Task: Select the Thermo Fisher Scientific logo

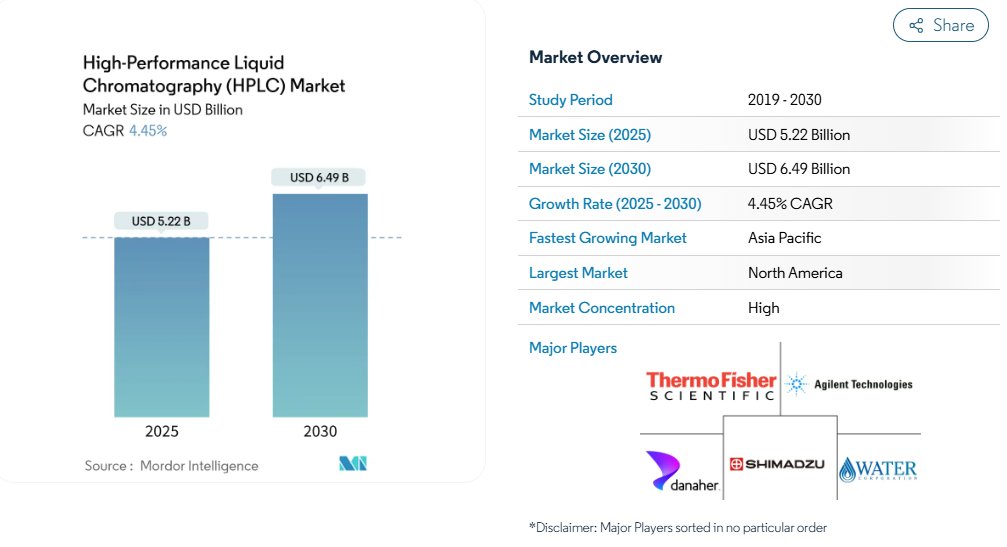Action: pos(711,386)
